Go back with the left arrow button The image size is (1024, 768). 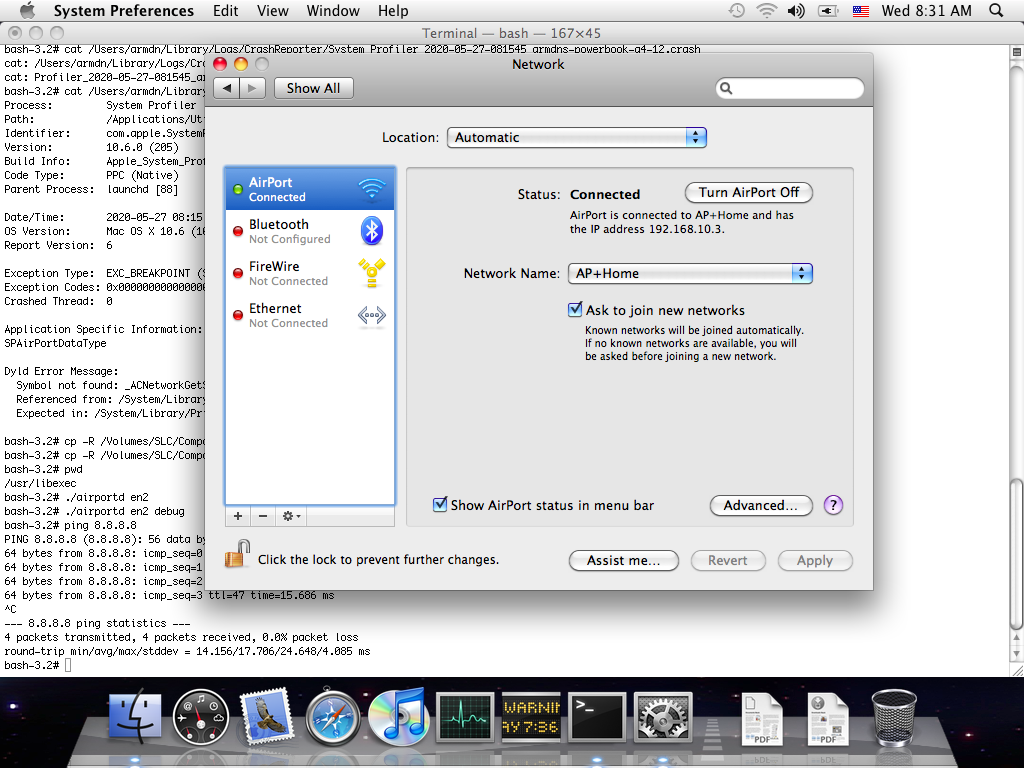pyautogui.click(x=227, y=88)
